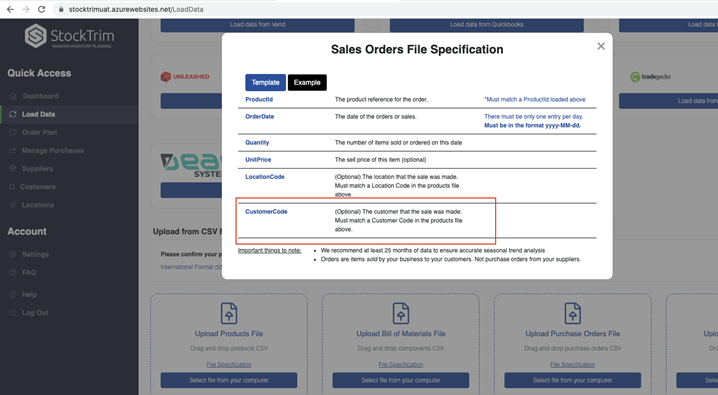Screen dimensions: 718x395
Task: Click the Load data button under tradegecko
Action: click(669, 101)
